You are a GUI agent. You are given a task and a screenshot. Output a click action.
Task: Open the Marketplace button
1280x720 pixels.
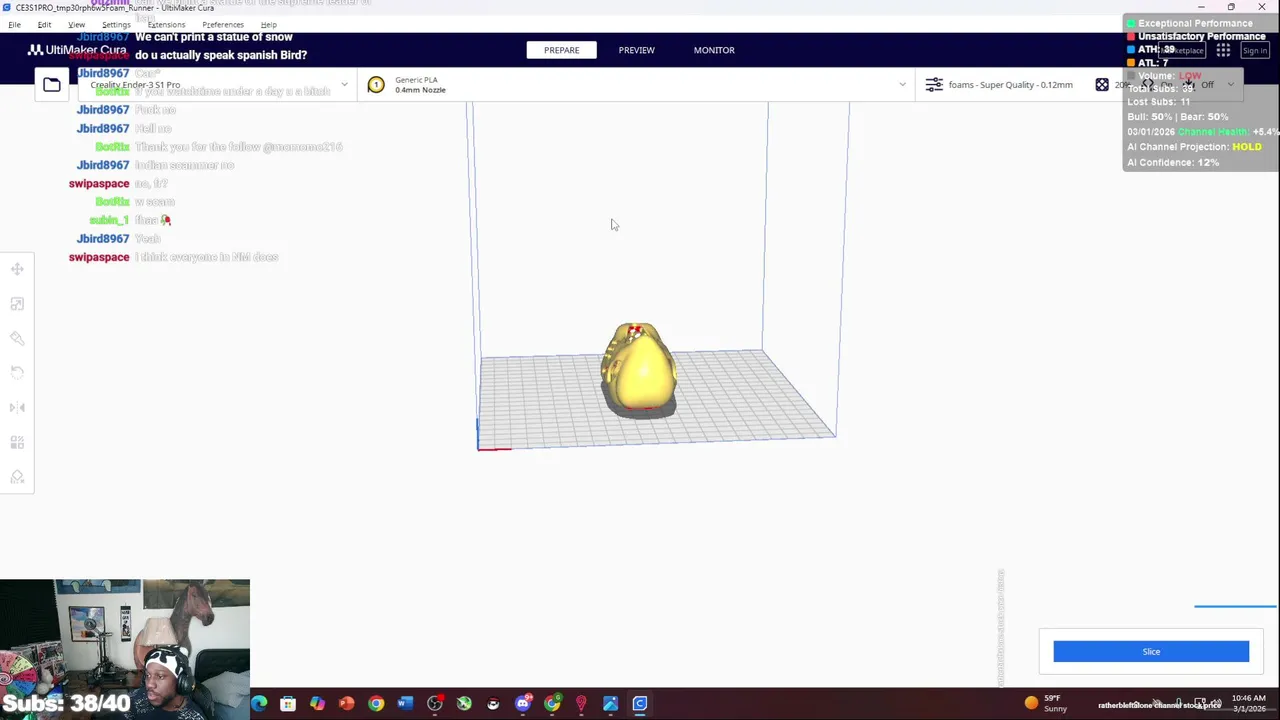1182,50
